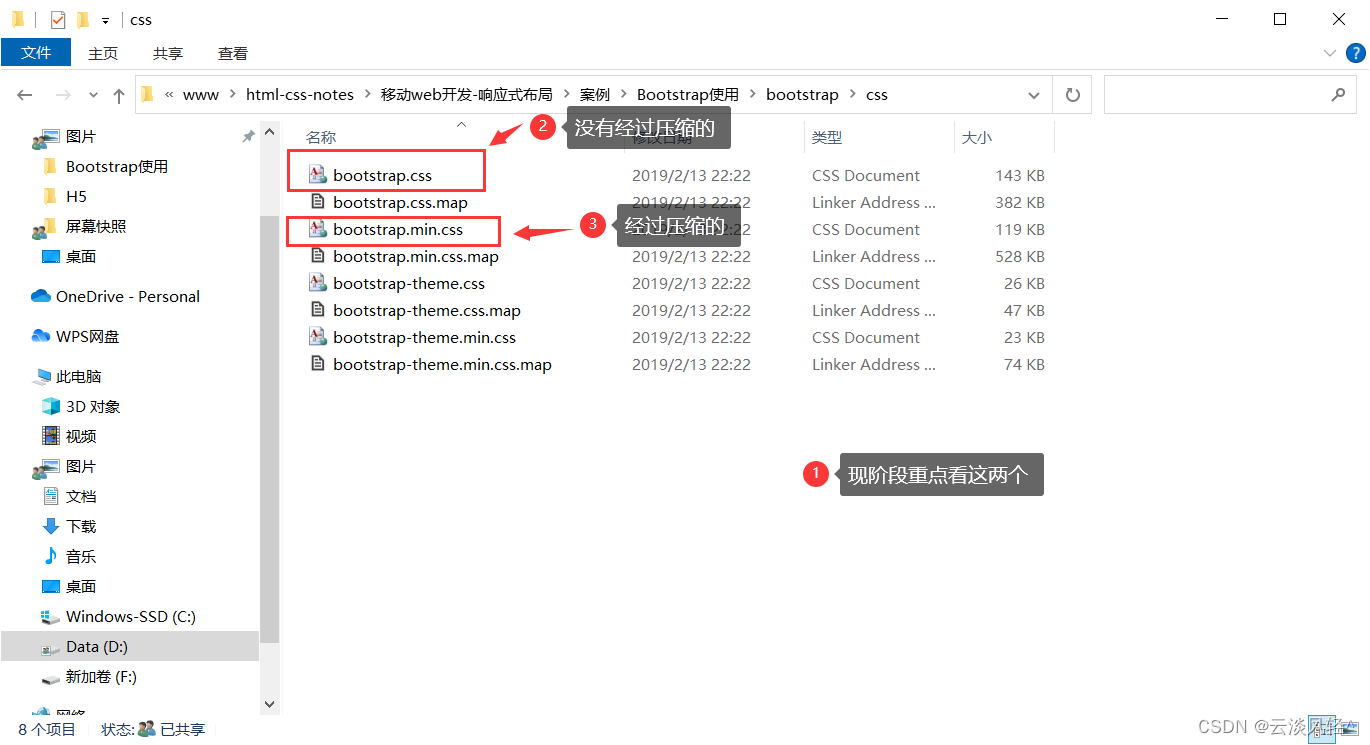Click the navigation pane scrollbar thumb
This screenshot has height=745, width=1370.
[x=269, y=428]
